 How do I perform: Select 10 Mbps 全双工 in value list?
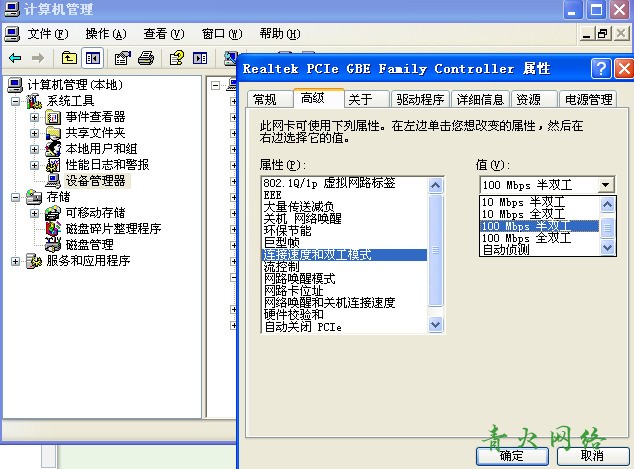pyautogui.click(x=539, y=214)
